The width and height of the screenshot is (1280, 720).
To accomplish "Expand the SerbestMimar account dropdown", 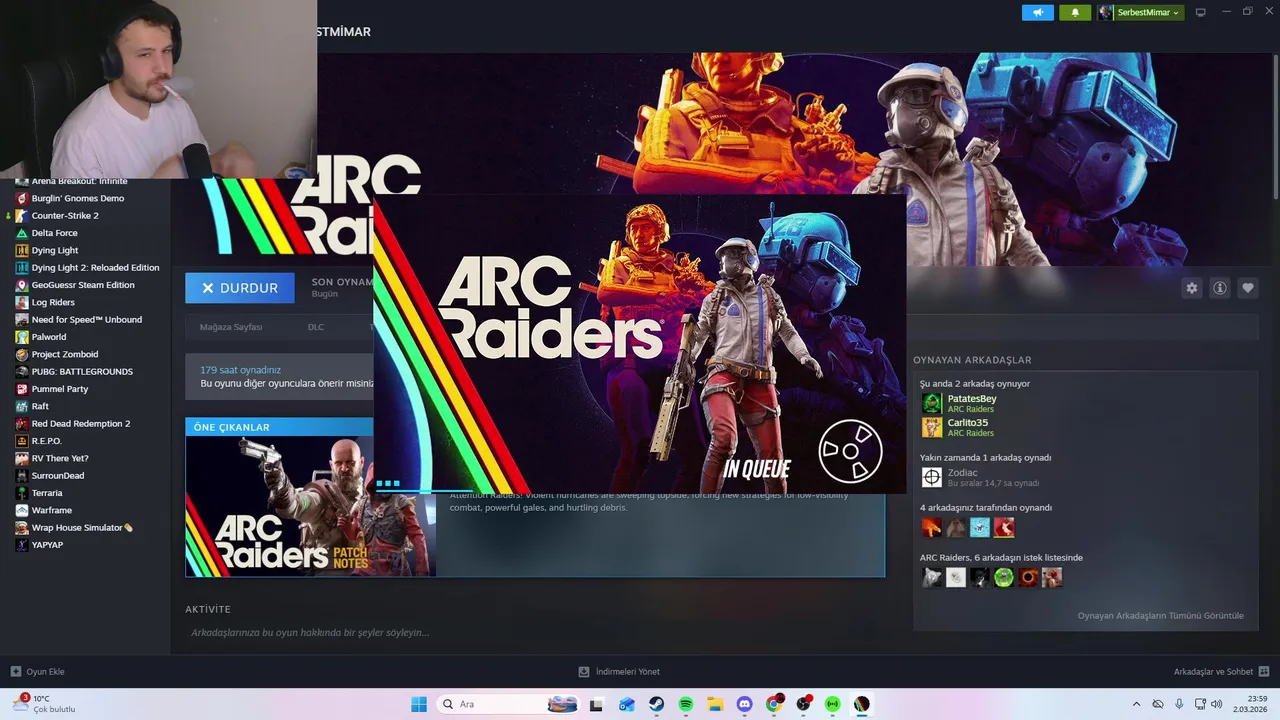I will pyautogui.click(x=1140, y=12).
